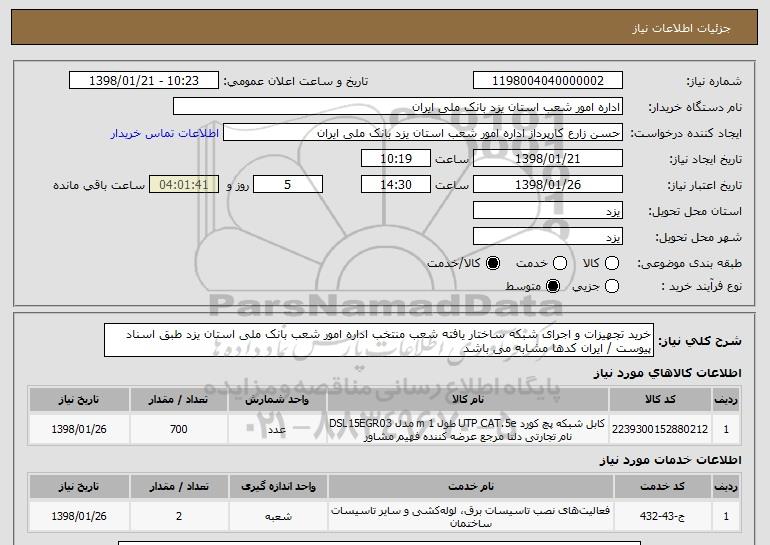Image resolution: width=770 pixels, height=545 pixels.
Task: Click general need description text box
Action: pos(379,340)
